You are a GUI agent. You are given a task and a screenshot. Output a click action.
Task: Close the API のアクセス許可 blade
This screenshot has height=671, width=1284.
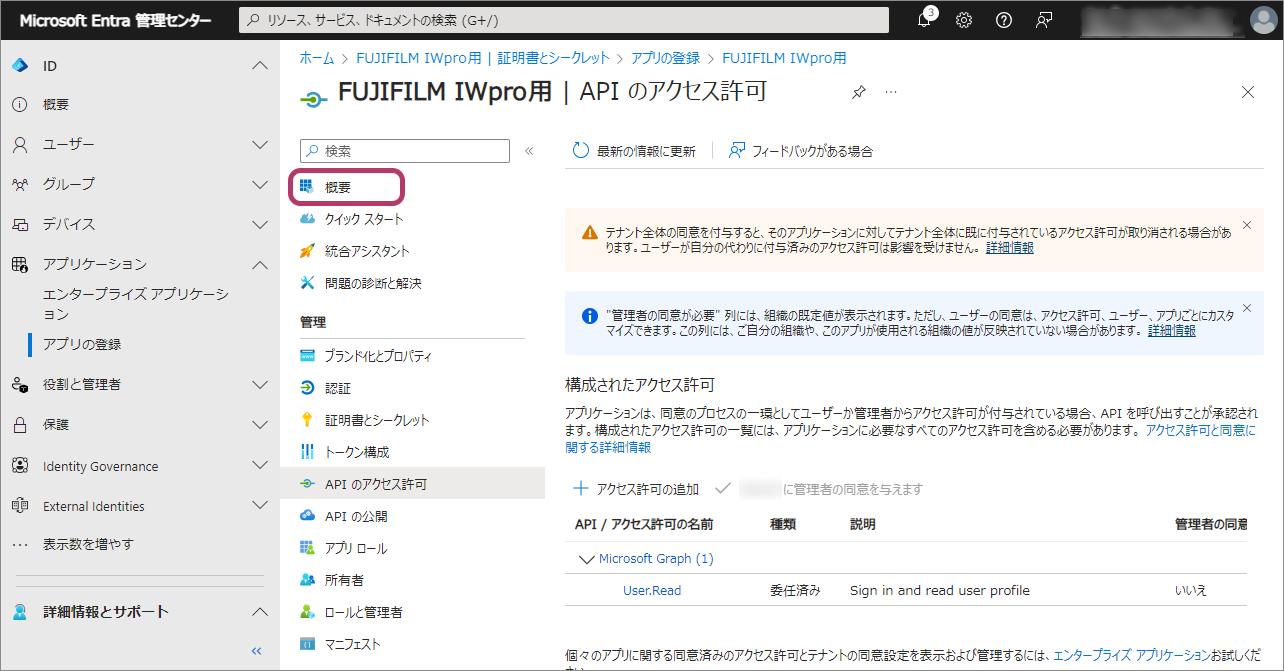[1247, 92]
